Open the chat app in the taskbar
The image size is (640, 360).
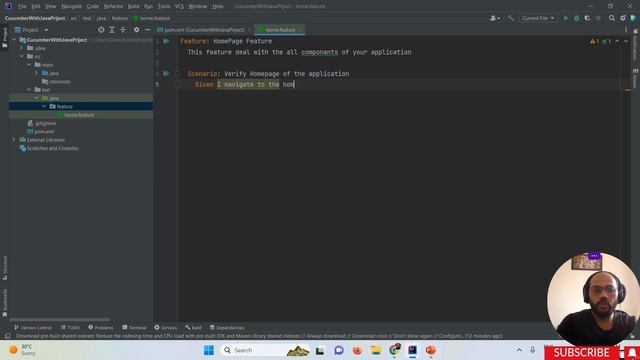[339, 350]
